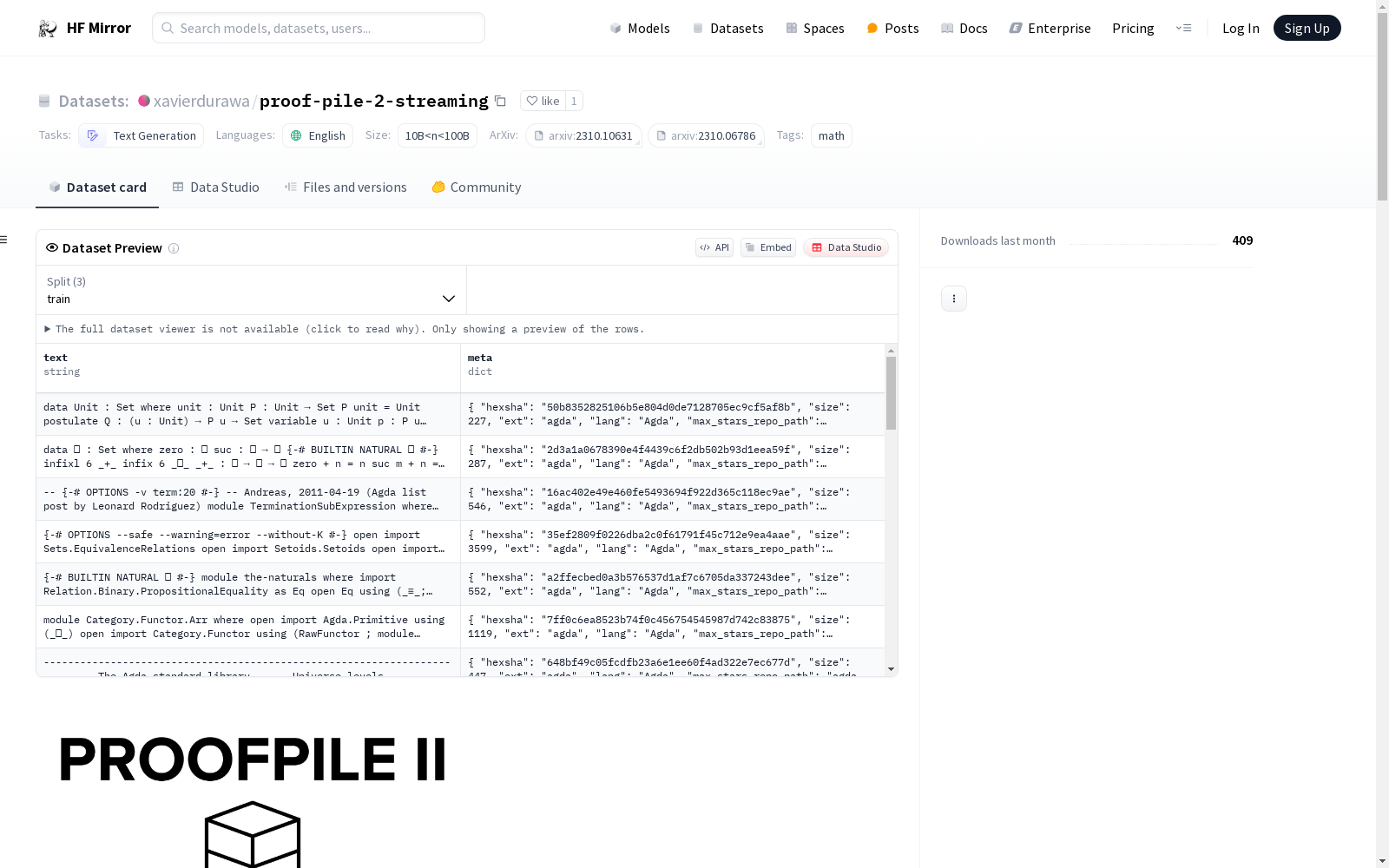Click the table scrollbar up arrow

point(891,351)
